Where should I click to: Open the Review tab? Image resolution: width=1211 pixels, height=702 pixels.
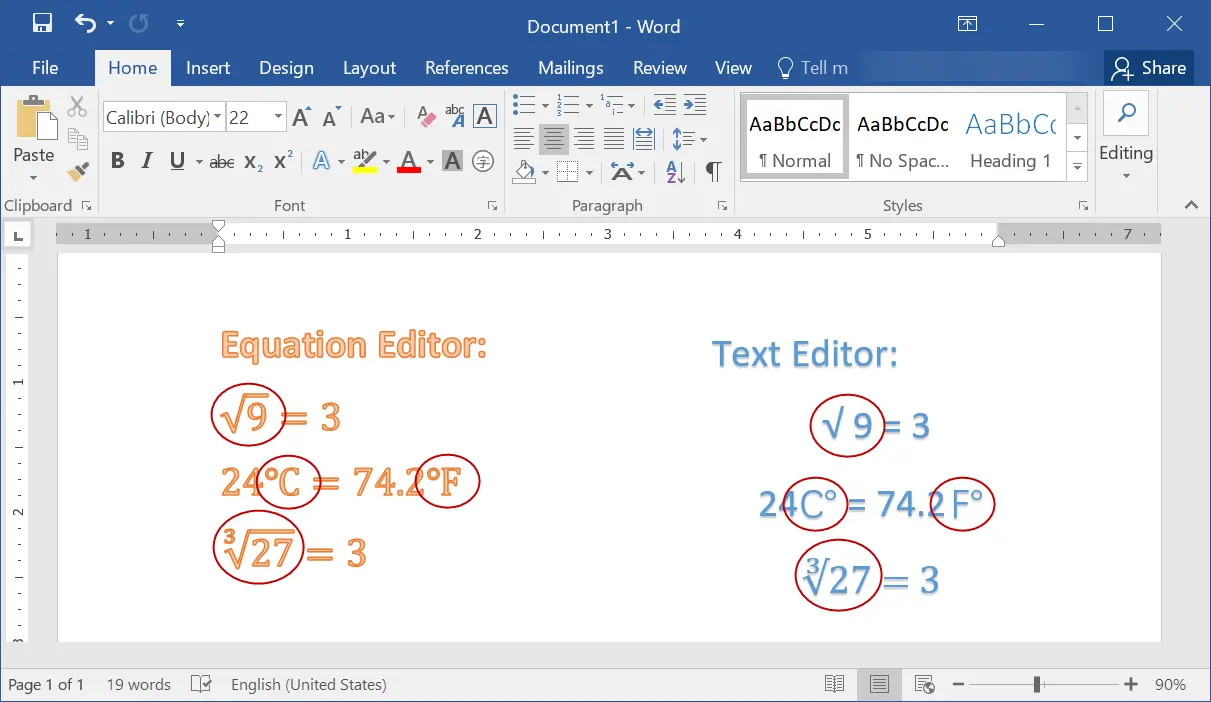[659, 68]
